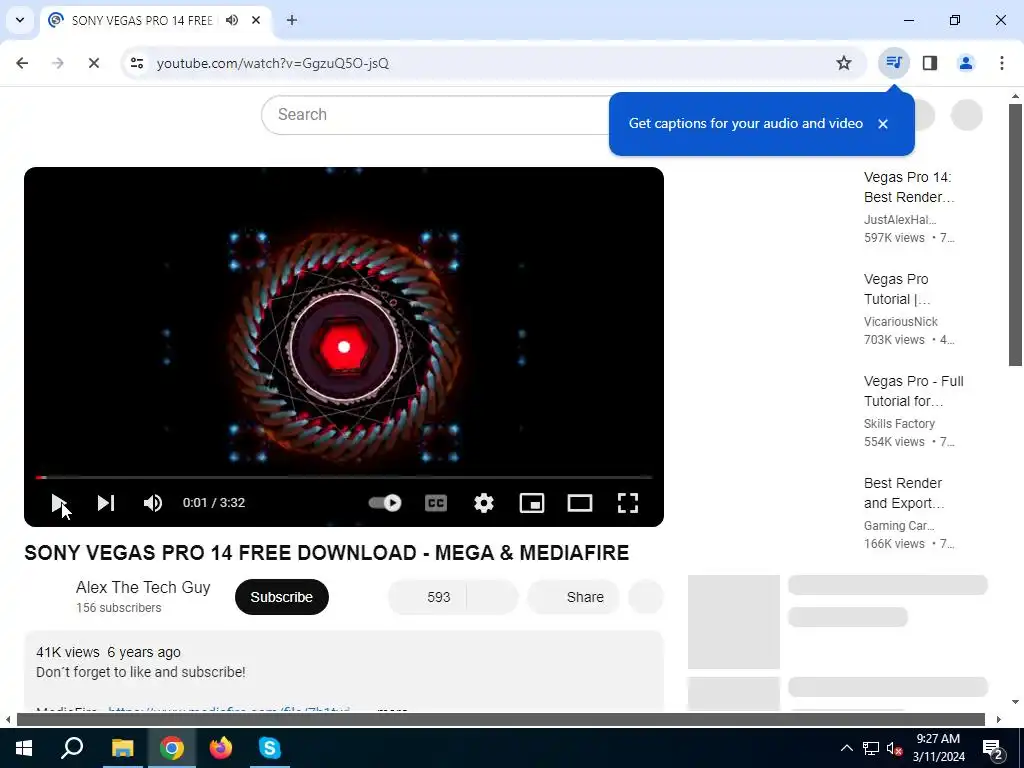
Task: Enter full screen mode
Action: 628,503
